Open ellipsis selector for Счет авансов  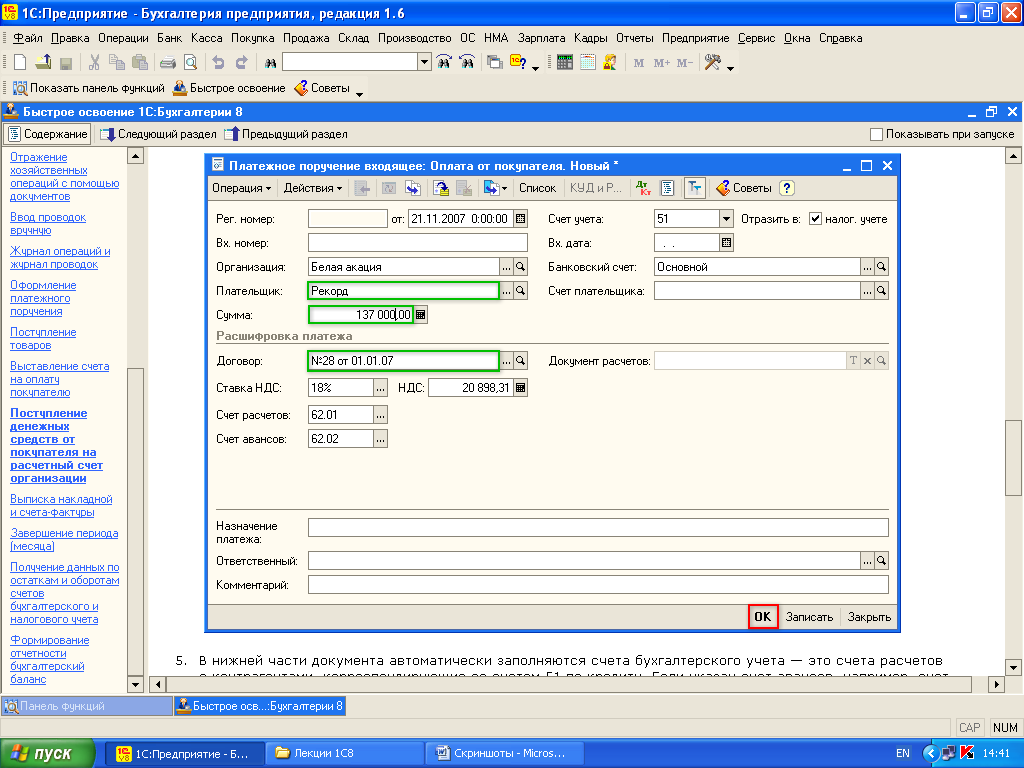[380, 439]
